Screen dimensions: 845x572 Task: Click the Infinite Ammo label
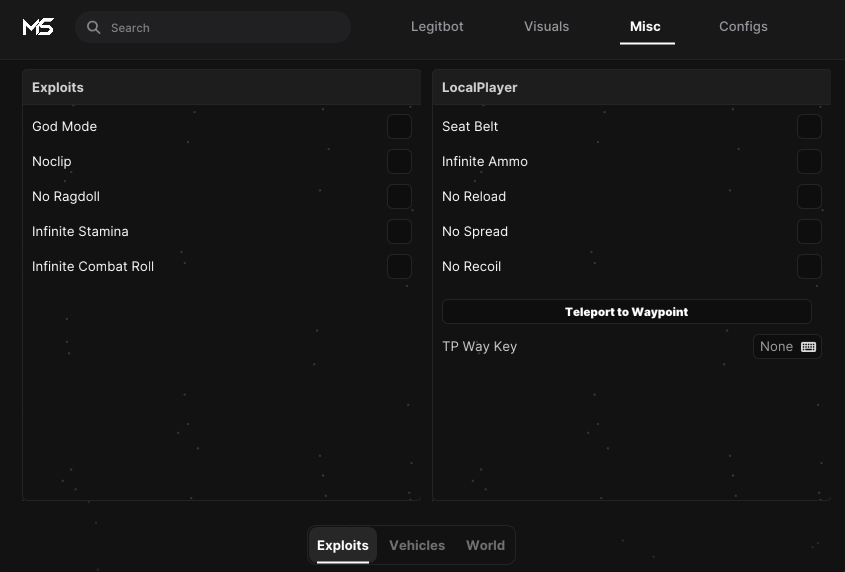(x=484, y=161)
